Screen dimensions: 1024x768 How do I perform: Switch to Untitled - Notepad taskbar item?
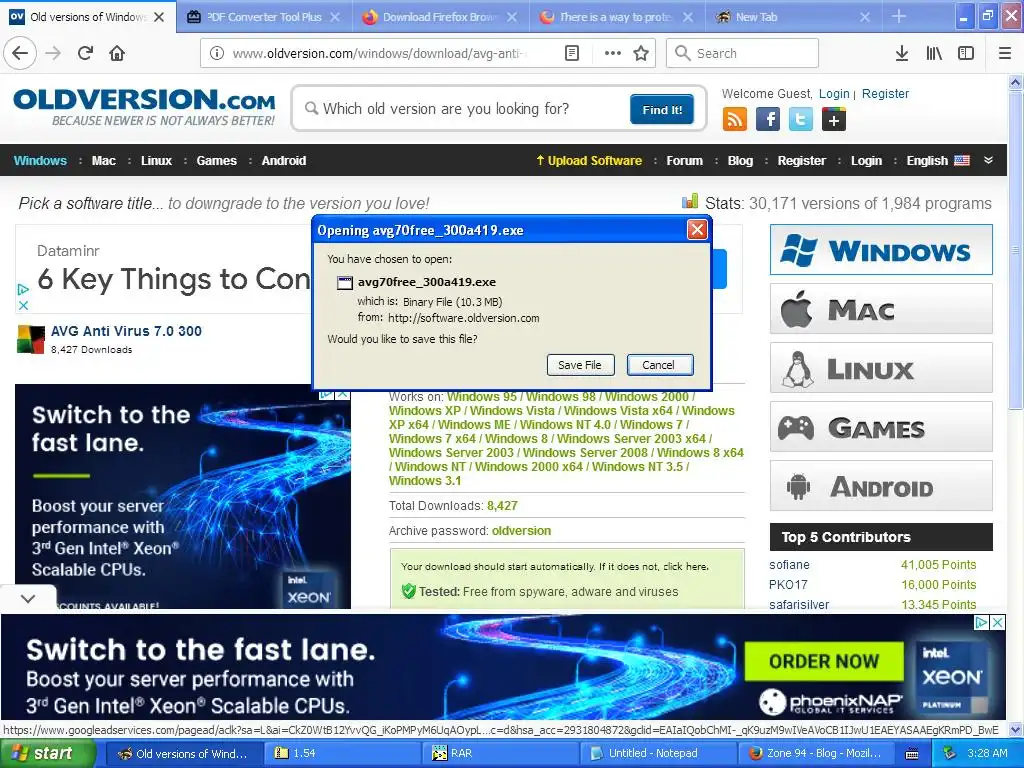coord(658,754)
